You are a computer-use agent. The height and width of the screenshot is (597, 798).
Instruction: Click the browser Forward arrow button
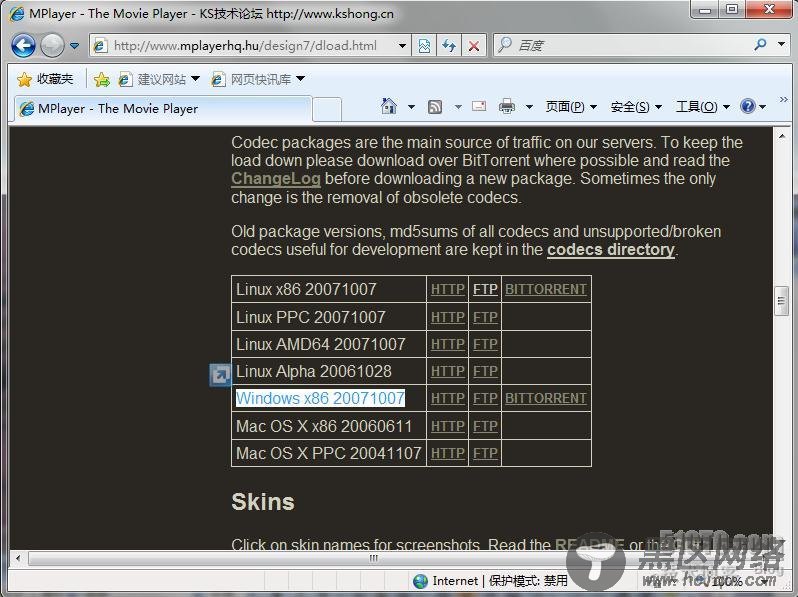coord(52,46)
